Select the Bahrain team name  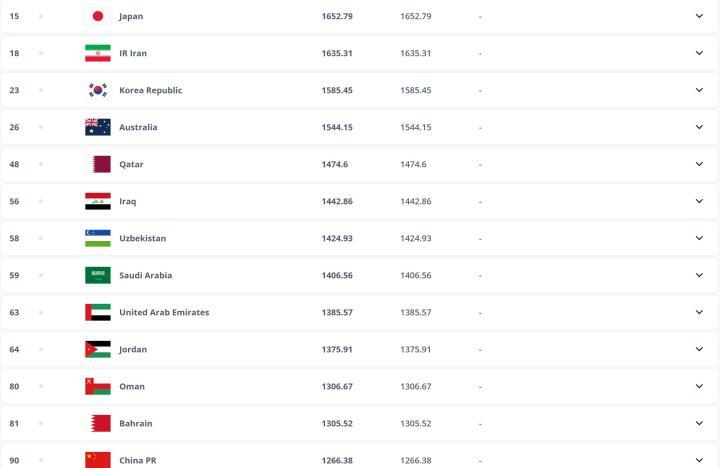(136, 423)
